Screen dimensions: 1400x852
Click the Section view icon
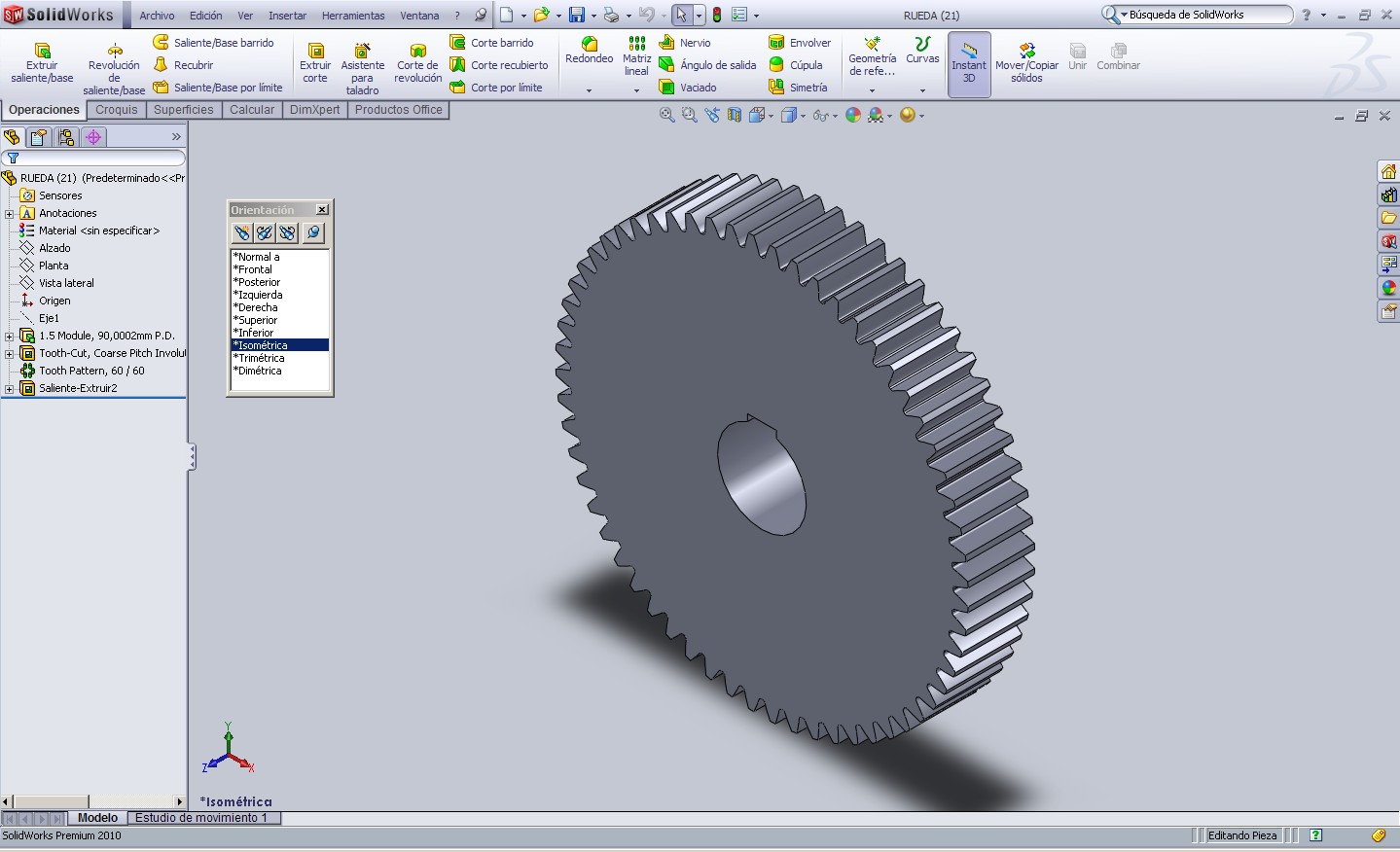pos(735,115)
